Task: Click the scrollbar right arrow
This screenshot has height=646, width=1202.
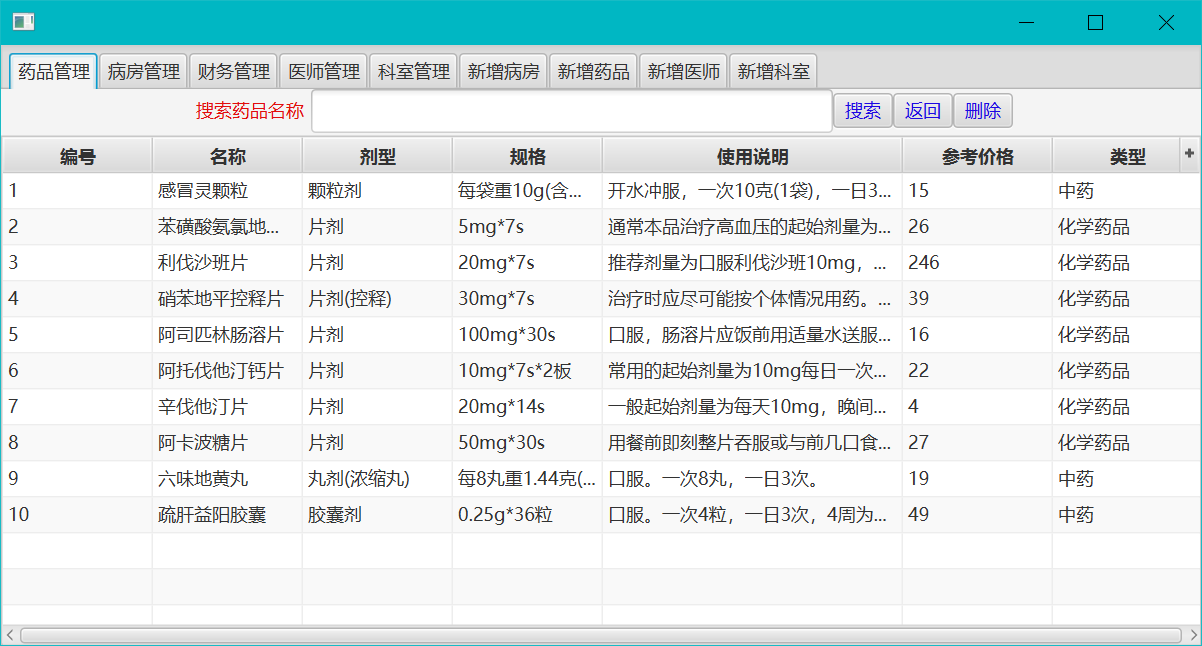Action: [1191, 635]
